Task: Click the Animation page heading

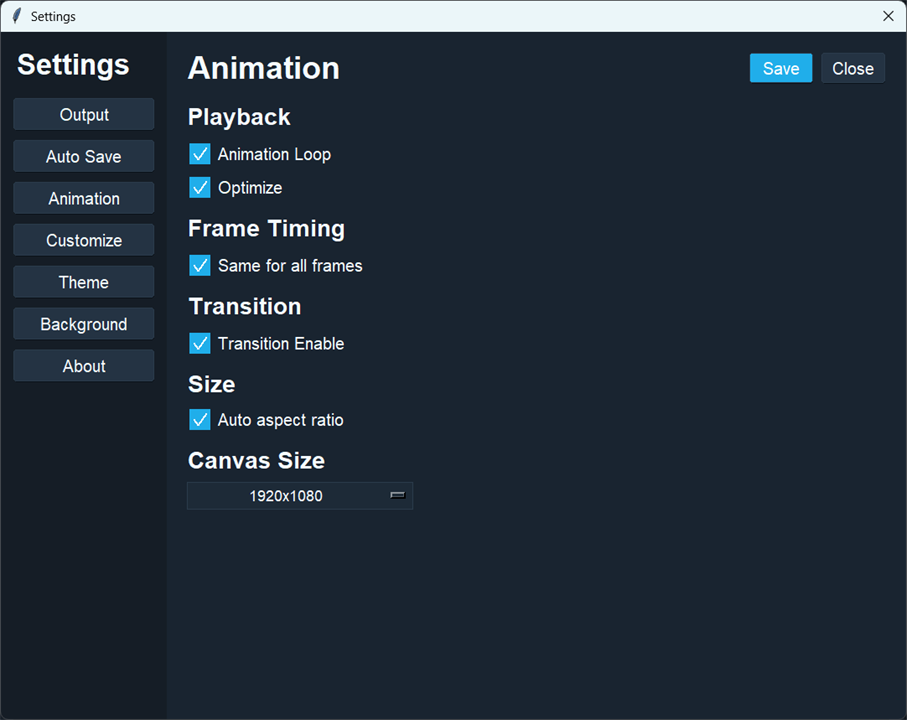Action: (264, 68)
